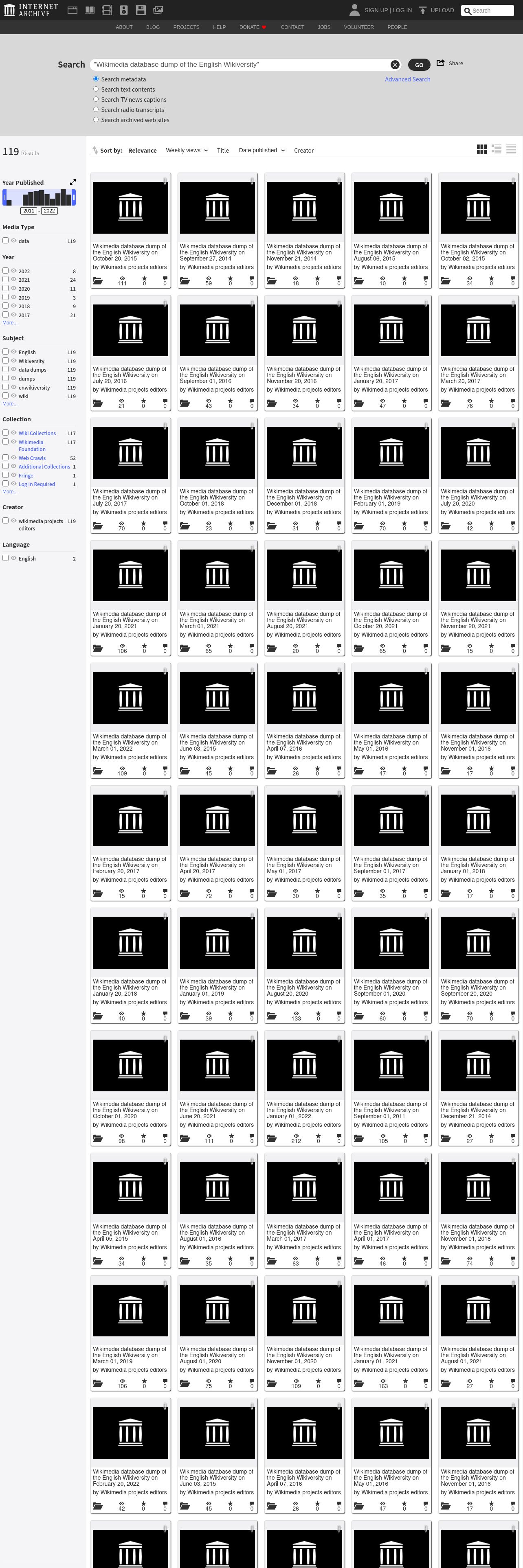
Task: Open PROJECTS in the navigation menu
Action: (x=186, y=27)
